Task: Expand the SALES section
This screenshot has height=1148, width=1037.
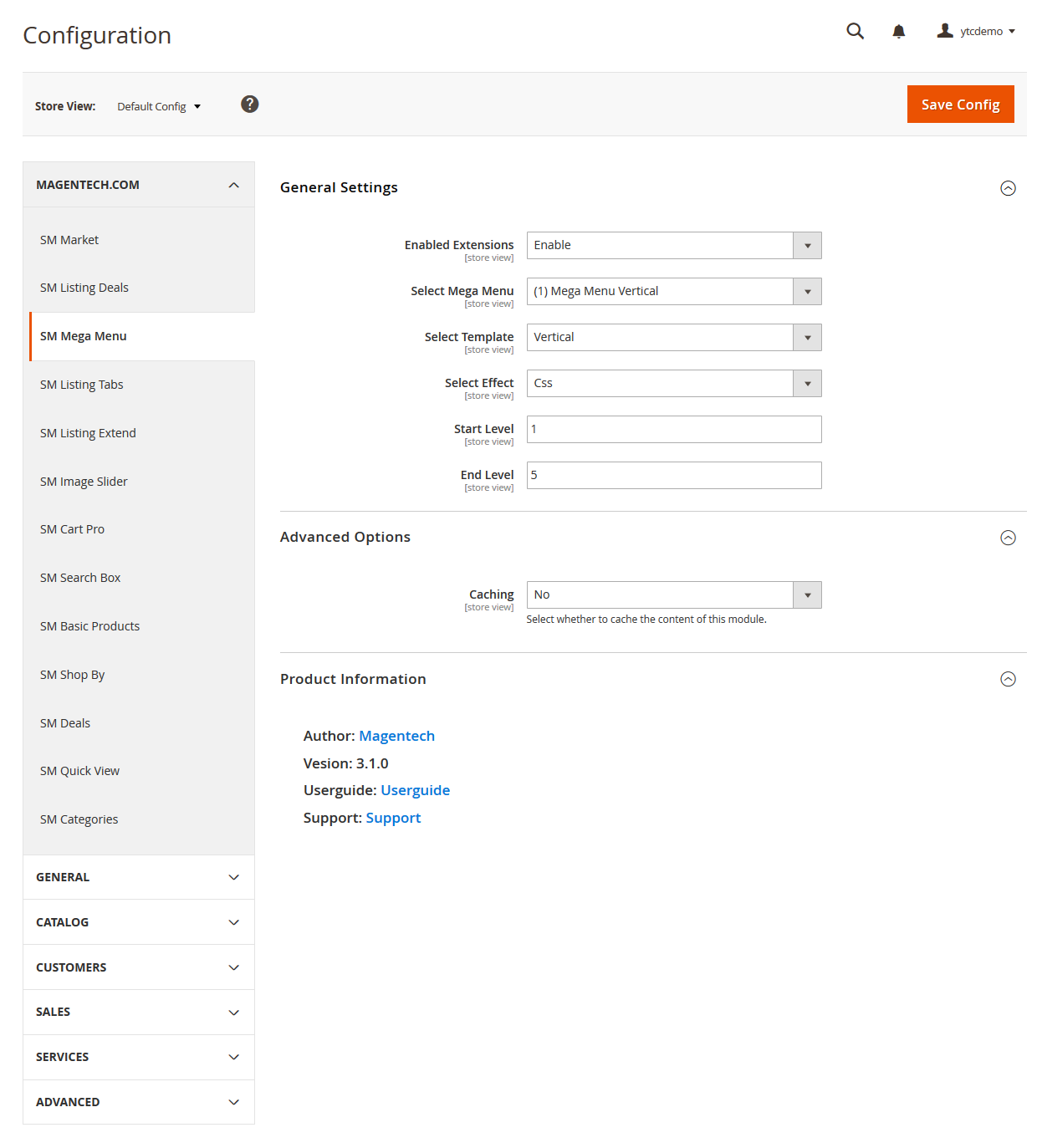Action: (x=139, y=1012)
